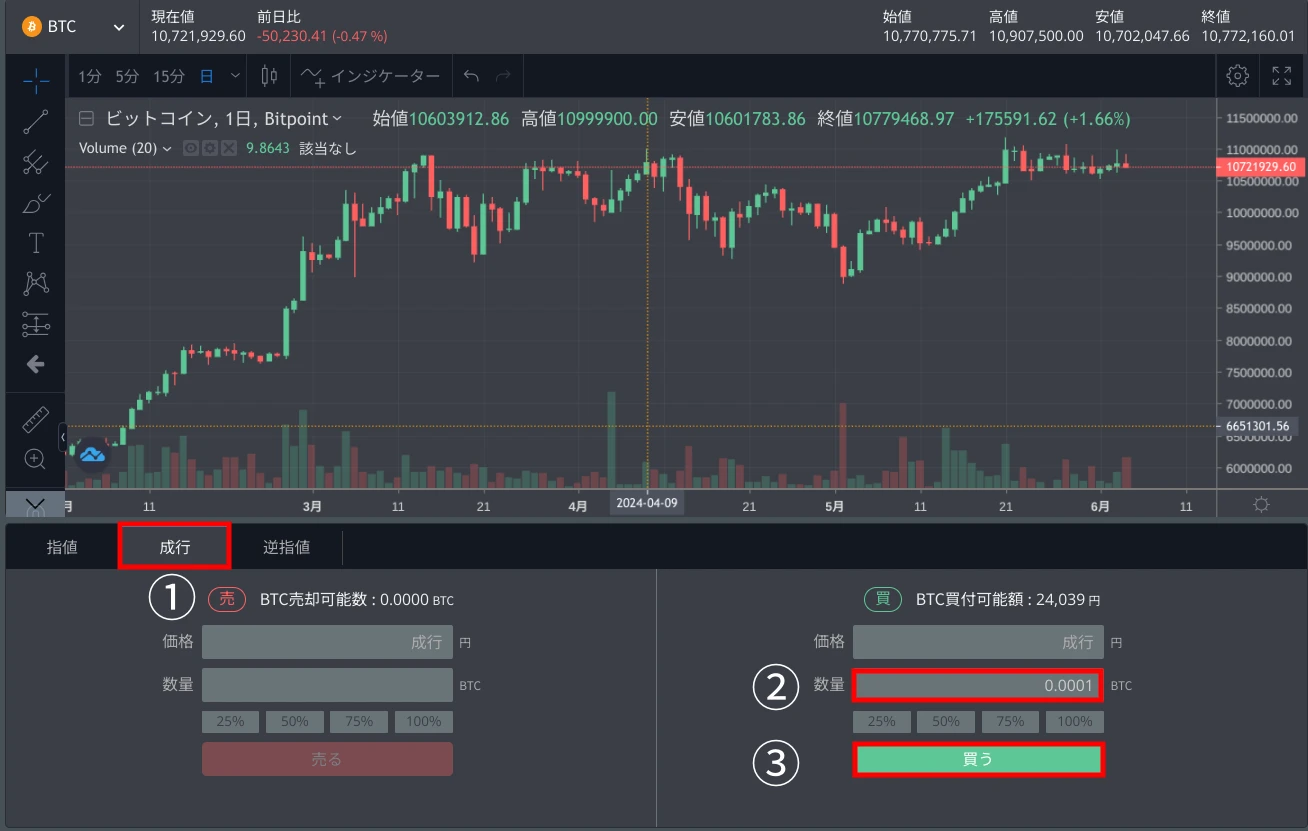This screenshot has width=1308, height=831.
Task: Expand the Bitpoint symbol legend chevron
Action: 337,119
